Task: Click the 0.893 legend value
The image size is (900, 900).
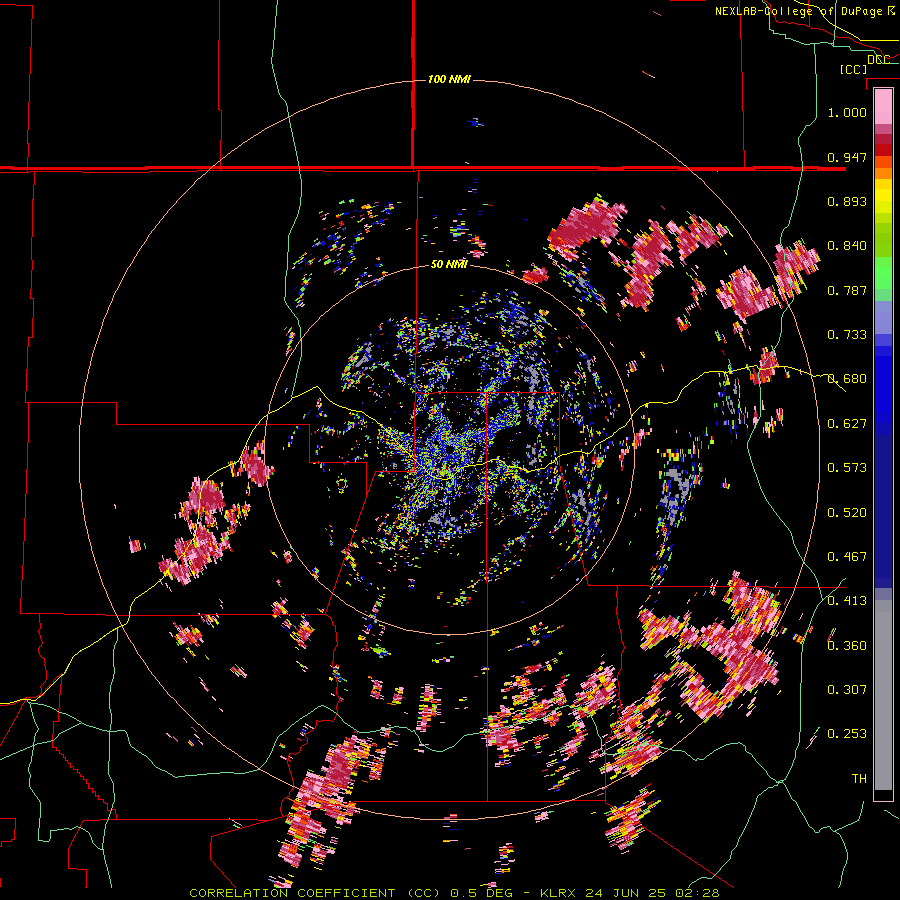Action: pyautogui.click(x=847, y=201)
